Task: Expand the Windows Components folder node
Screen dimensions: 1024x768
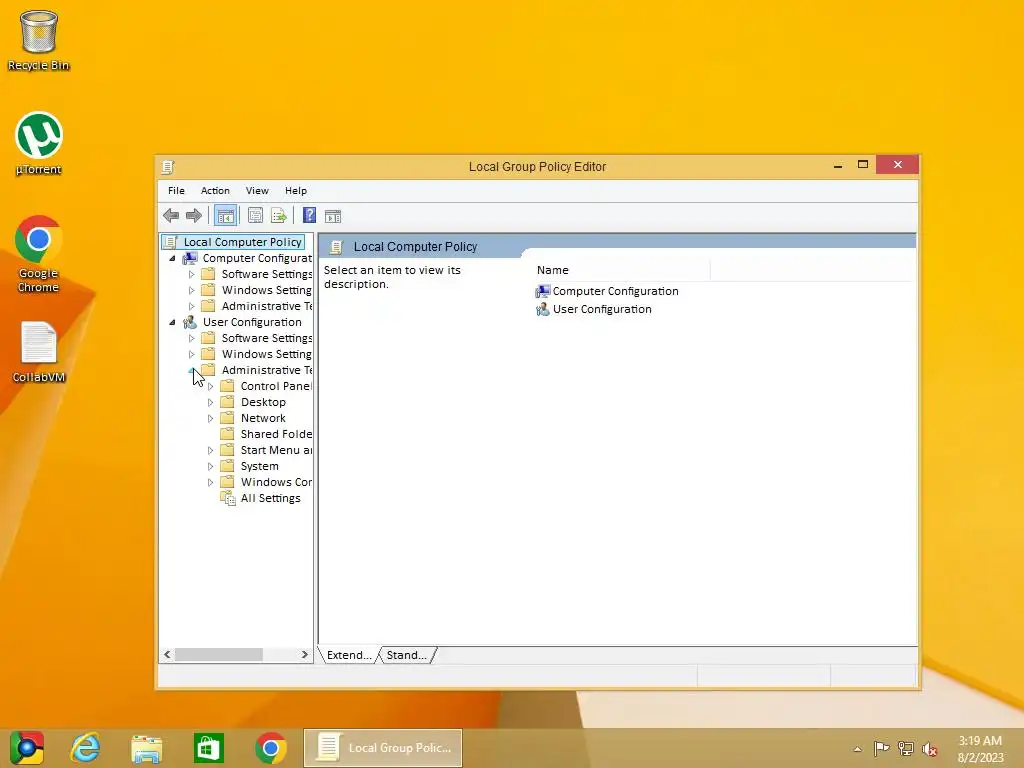Action: [210, 483]
